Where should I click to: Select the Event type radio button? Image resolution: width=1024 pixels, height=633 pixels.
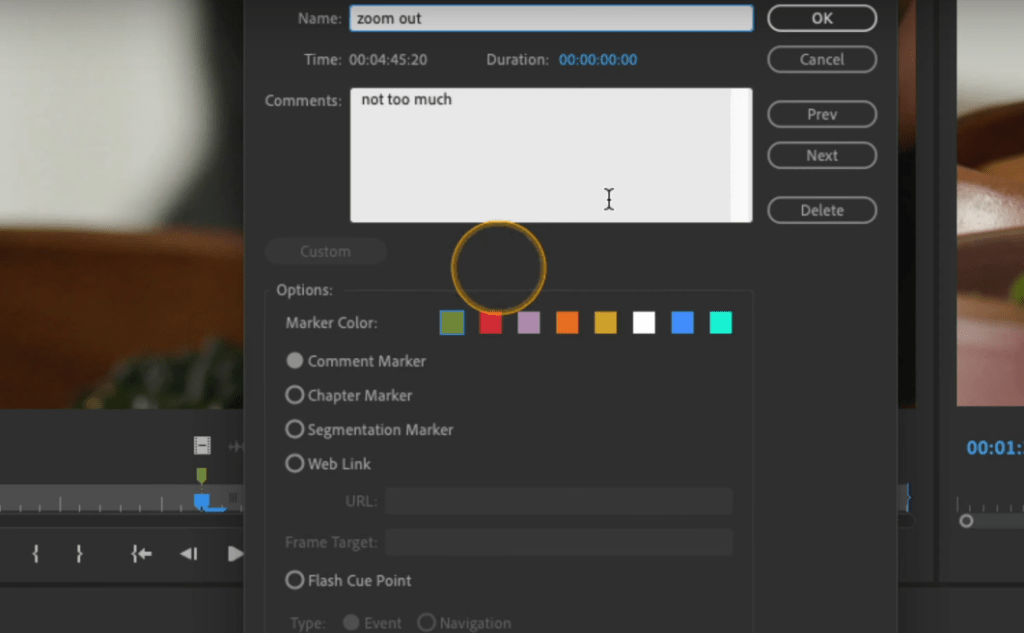click(x=351, y=623)
